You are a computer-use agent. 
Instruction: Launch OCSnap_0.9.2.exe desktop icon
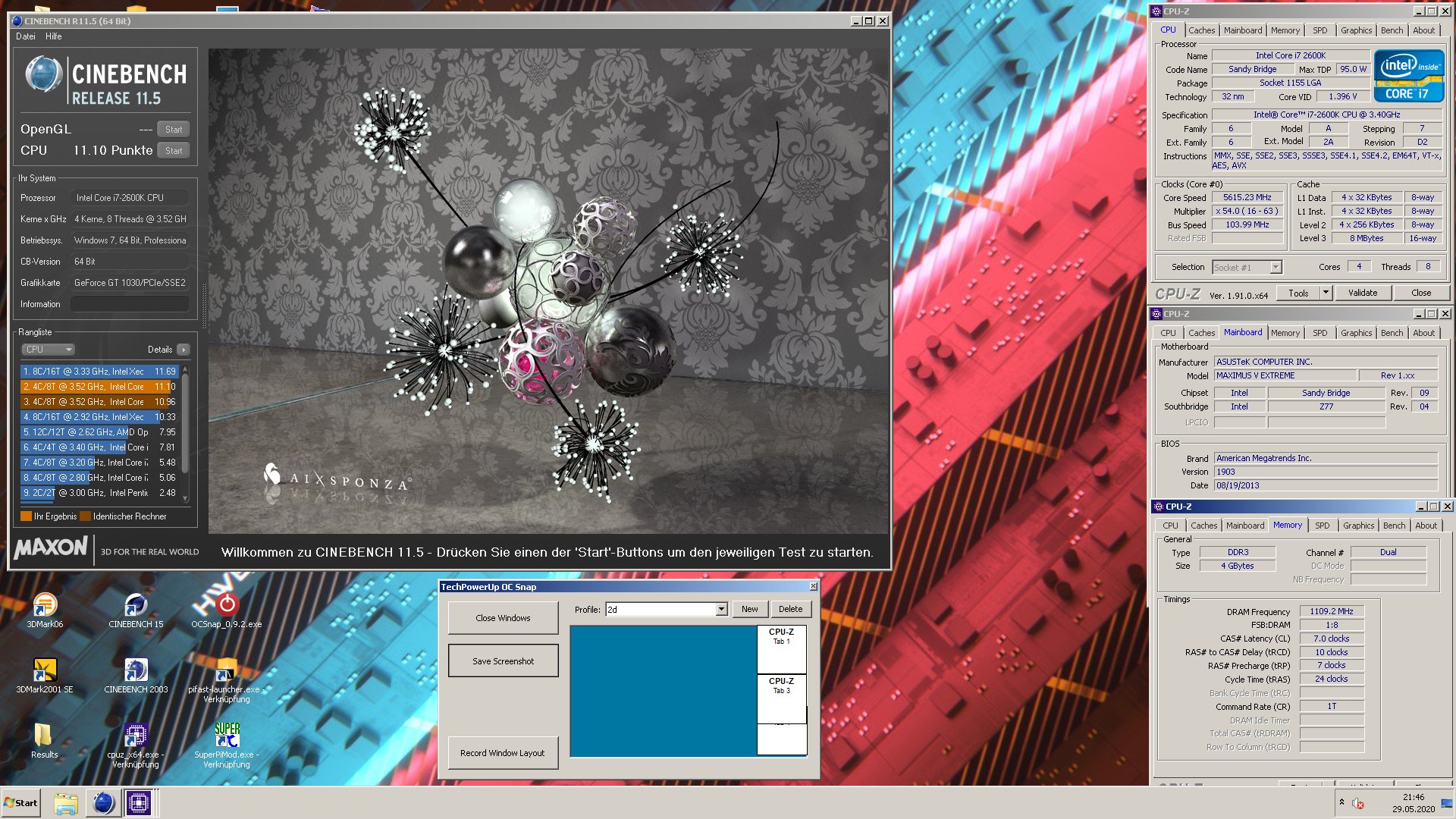click(x=227, y=610)
